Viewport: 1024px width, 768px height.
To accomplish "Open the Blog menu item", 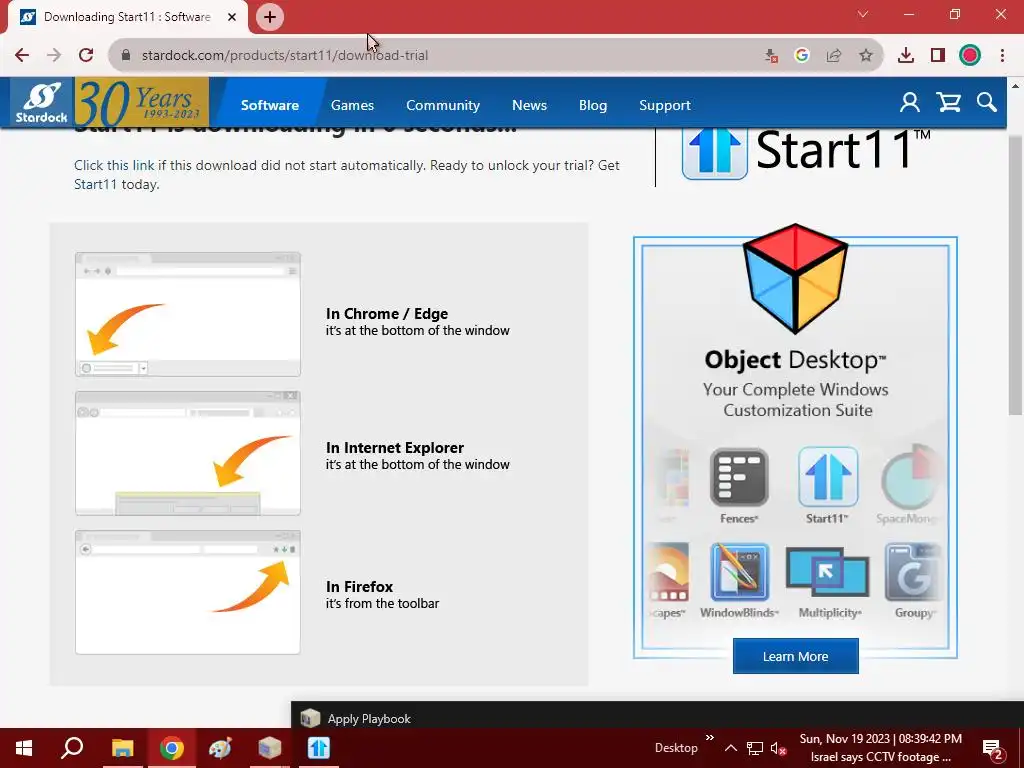I will click(593, 105).
